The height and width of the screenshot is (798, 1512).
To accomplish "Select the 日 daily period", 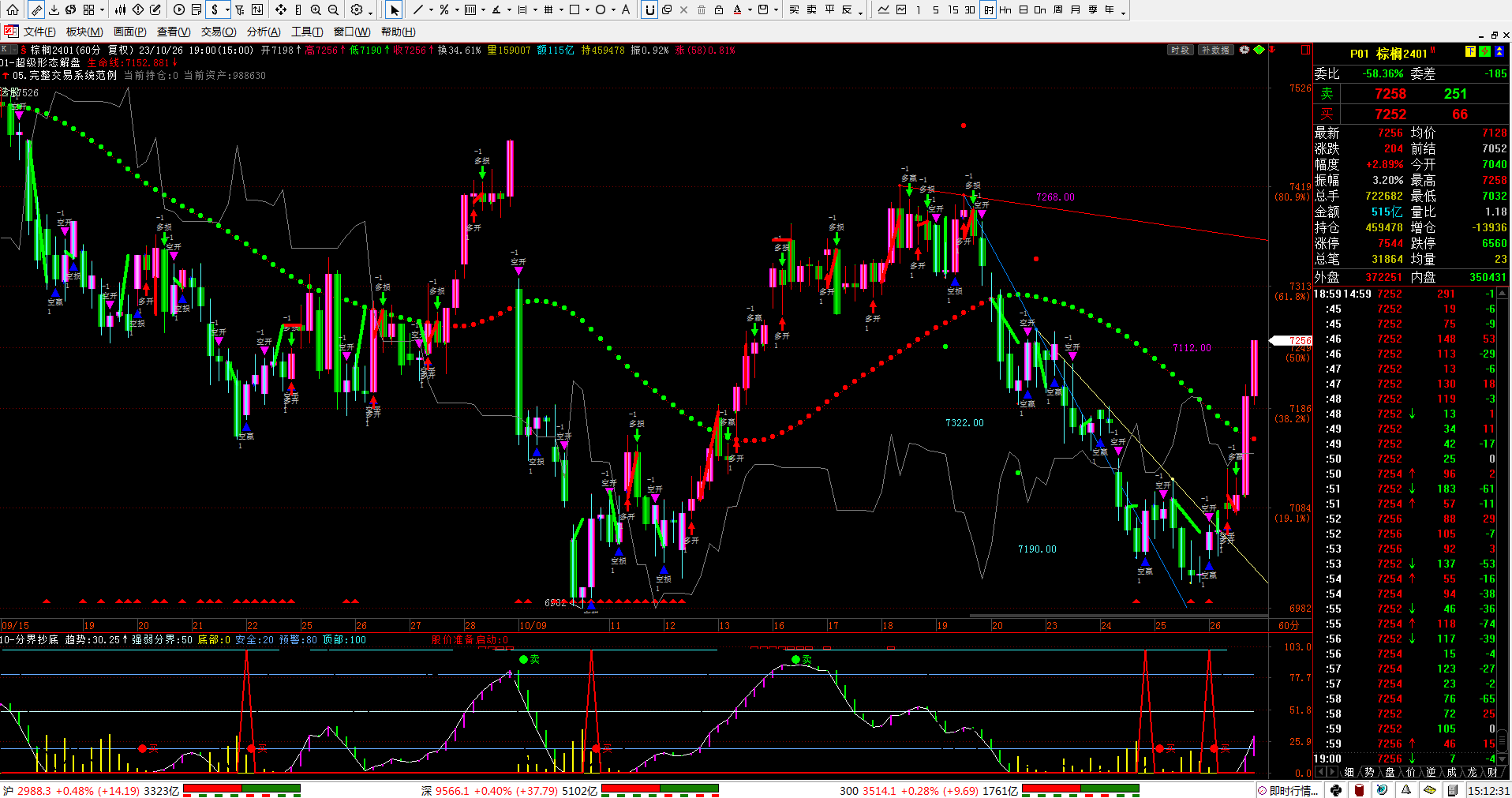I will point(1023,9).
